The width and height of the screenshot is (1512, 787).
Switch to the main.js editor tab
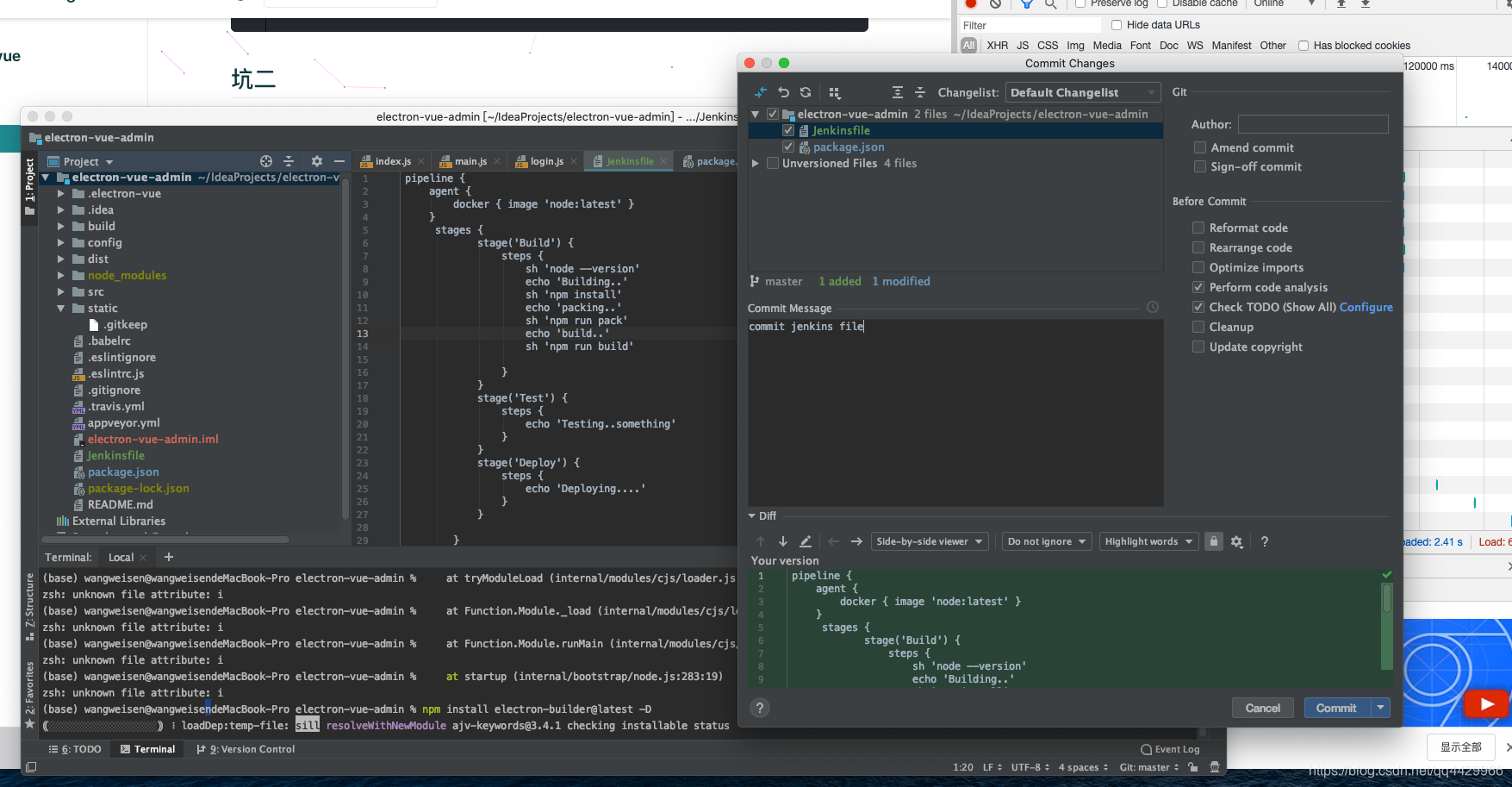tap(470, 161)
